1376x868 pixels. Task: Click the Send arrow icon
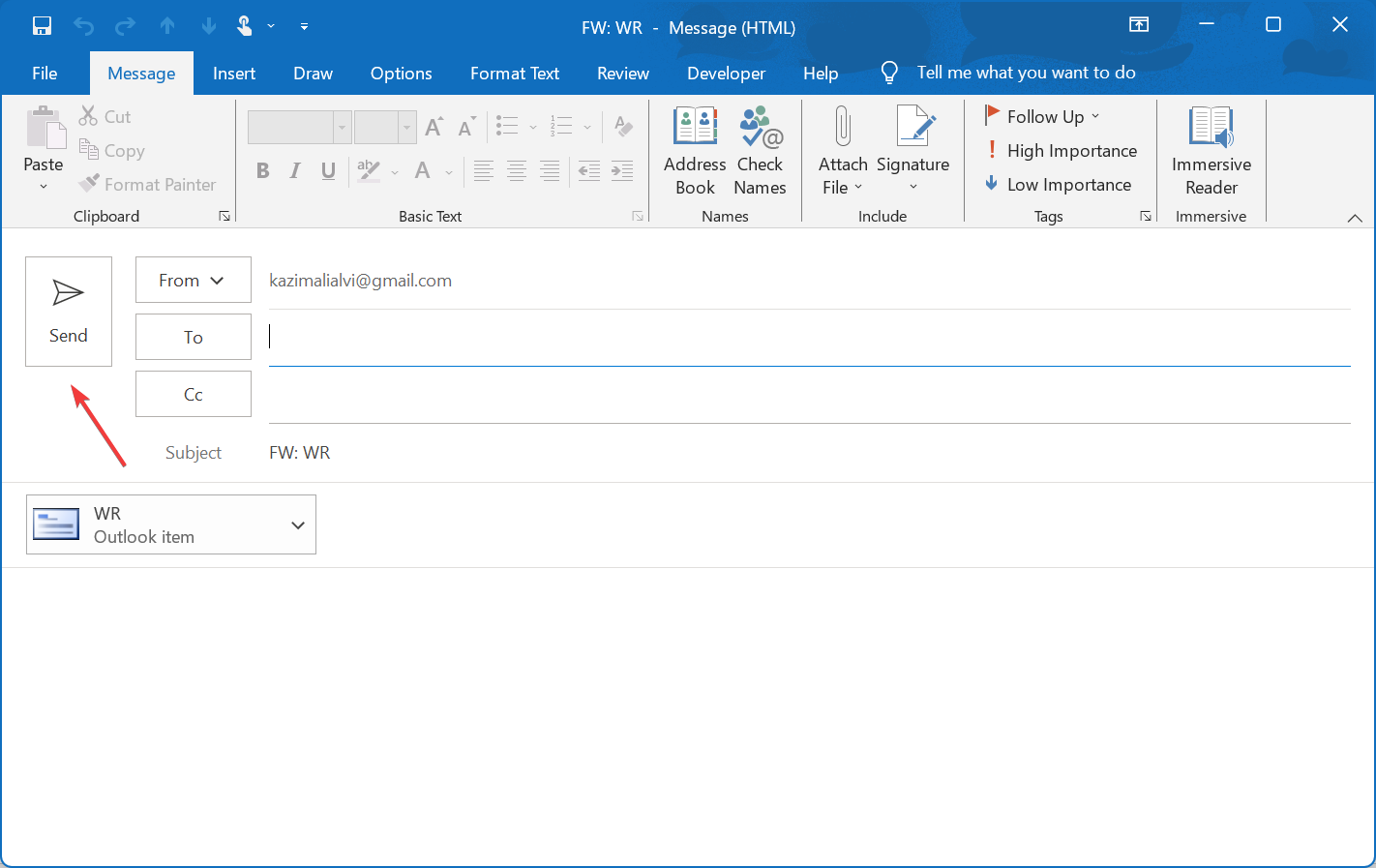coord(68,293)
